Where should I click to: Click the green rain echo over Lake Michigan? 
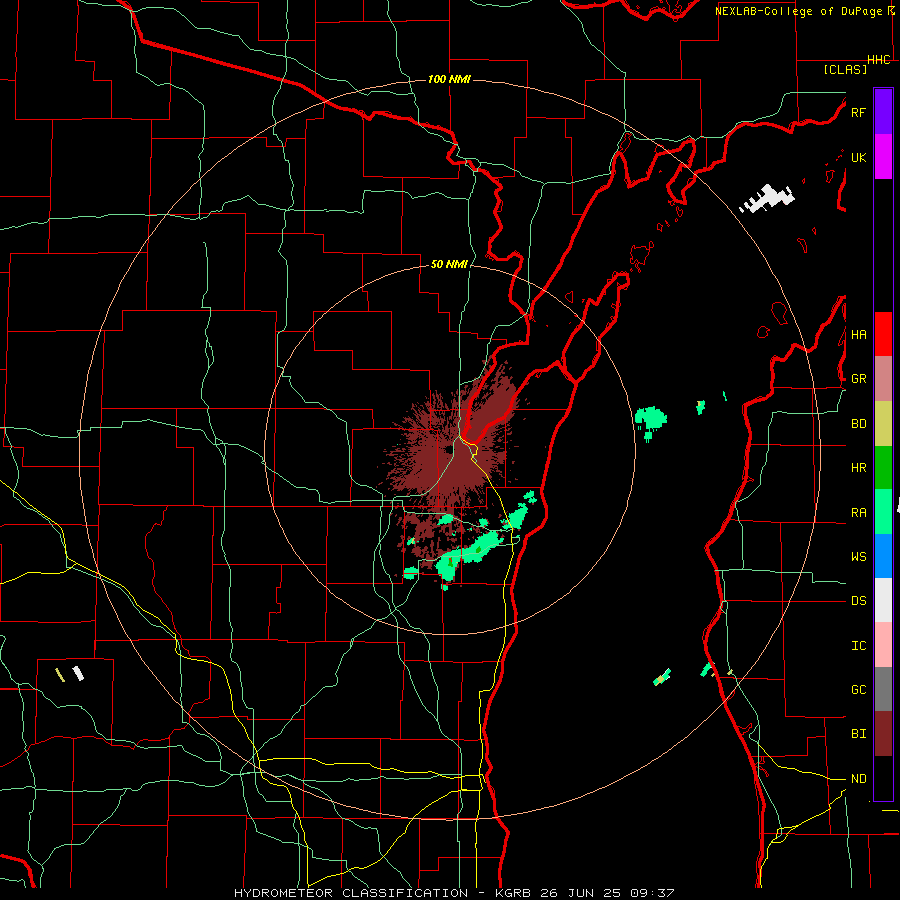(651, 420)
